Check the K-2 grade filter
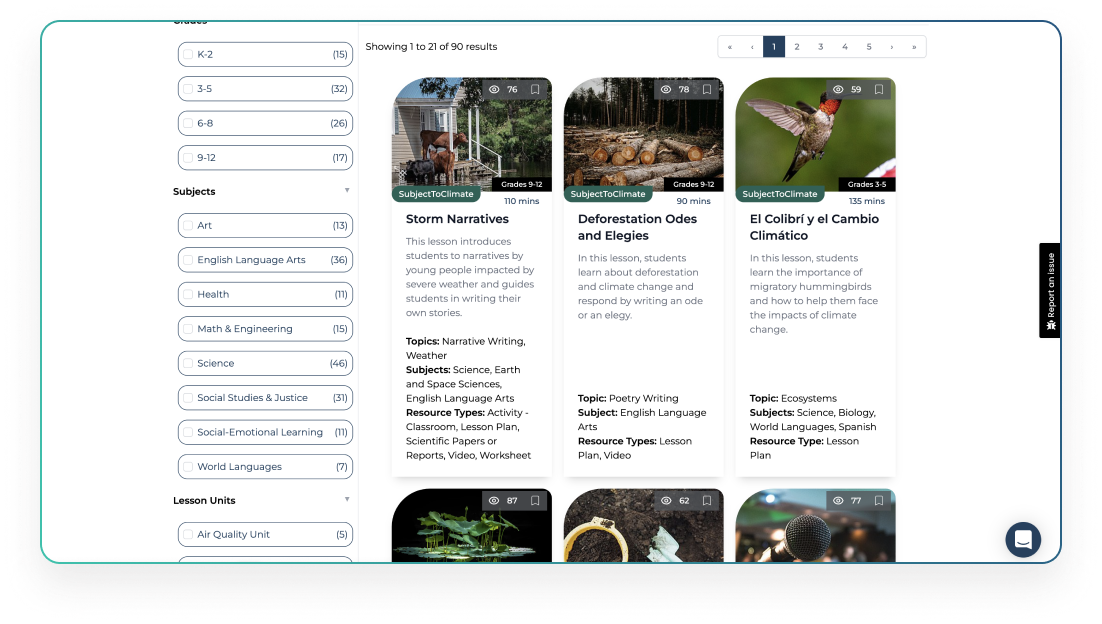The width and height of the screenshot is (1102, 624). click(187, 54)
